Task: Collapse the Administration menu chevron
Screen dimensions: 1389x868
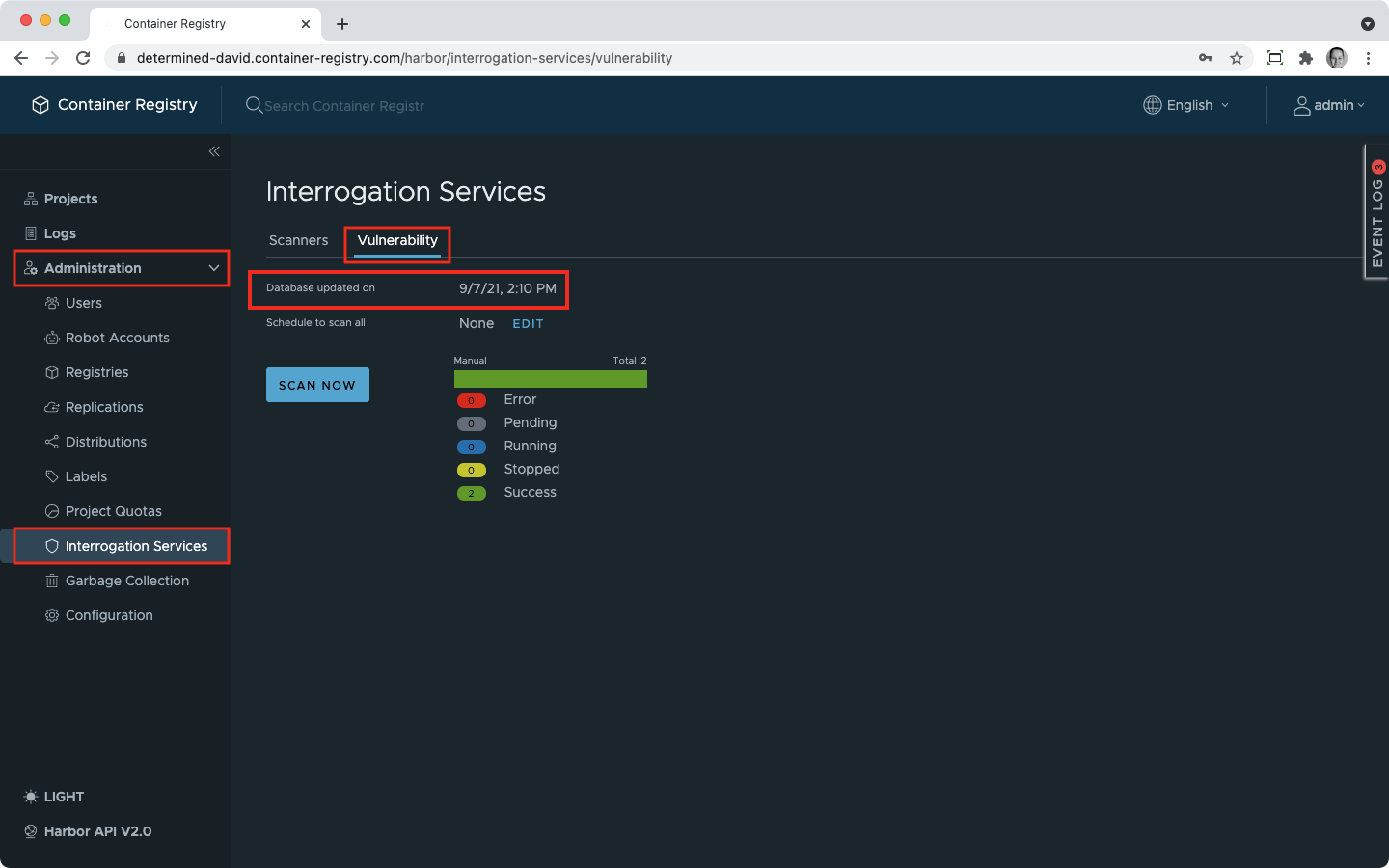Action: [214, 268]
